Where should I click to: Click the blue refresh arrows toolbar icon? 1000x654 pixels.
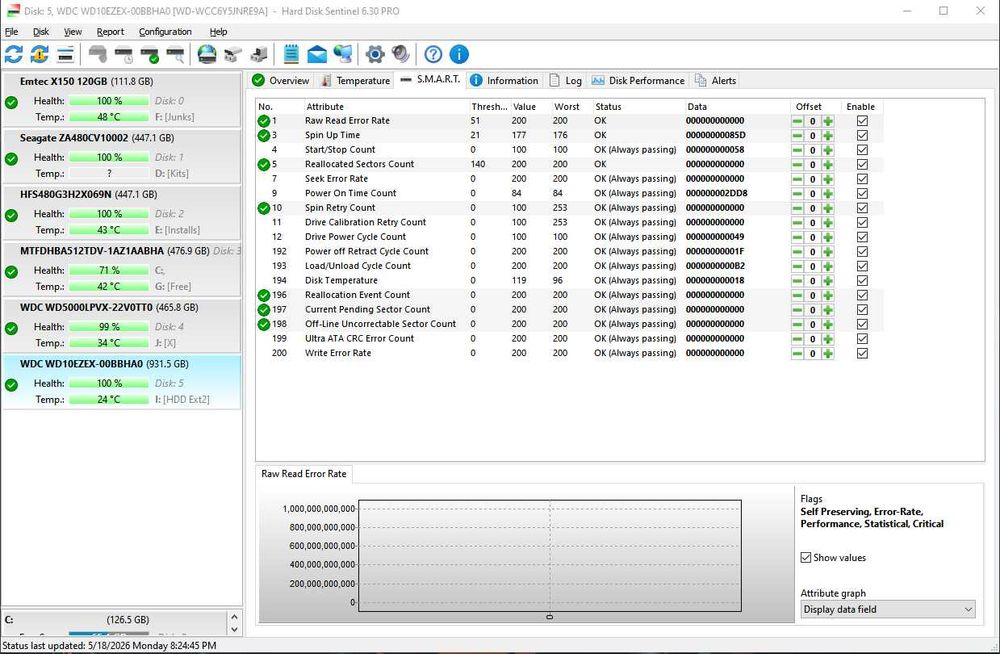click(x=13, y=54)
